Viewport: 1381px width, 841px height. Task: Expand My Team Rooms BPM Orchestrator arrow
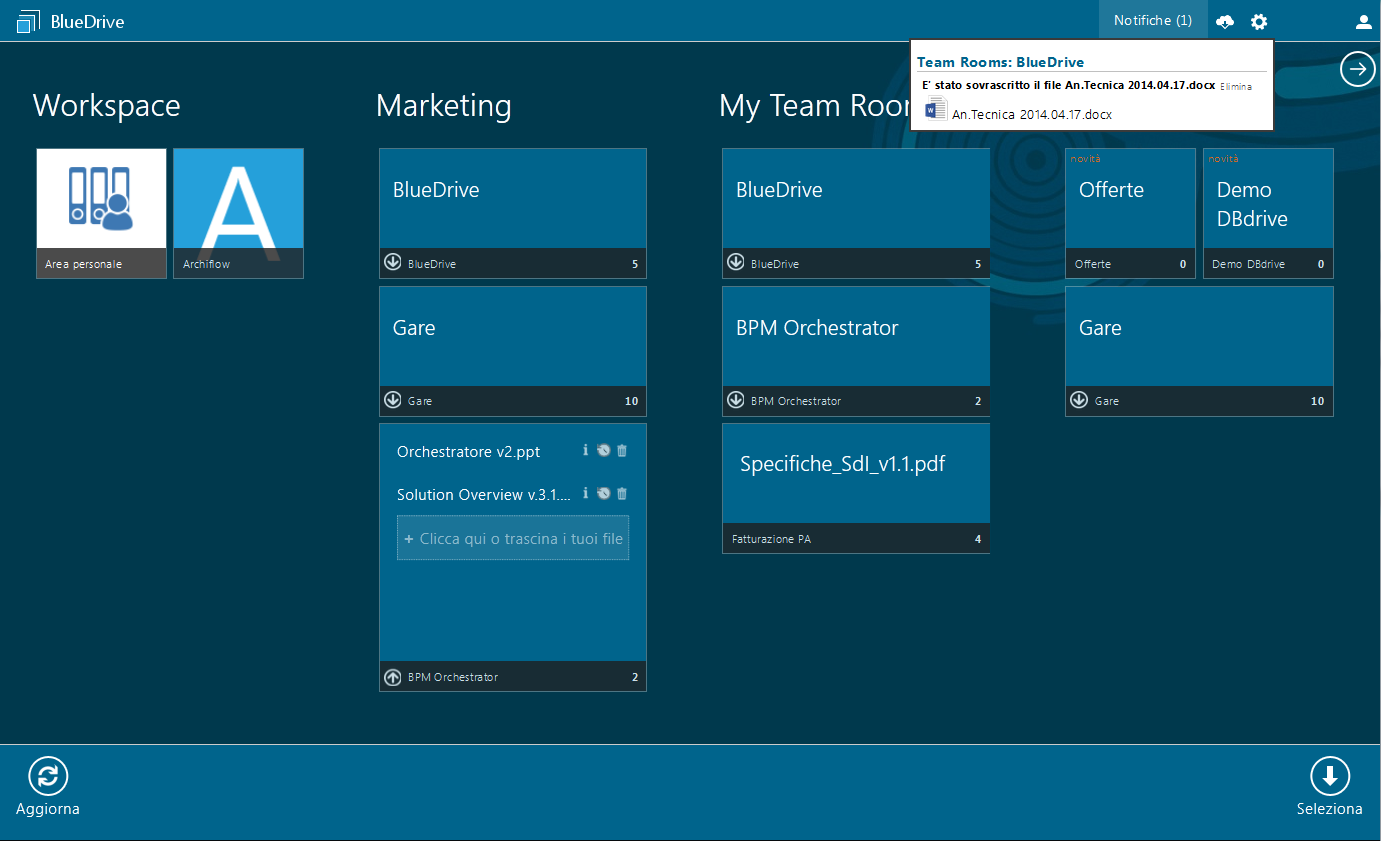[736, 400]
